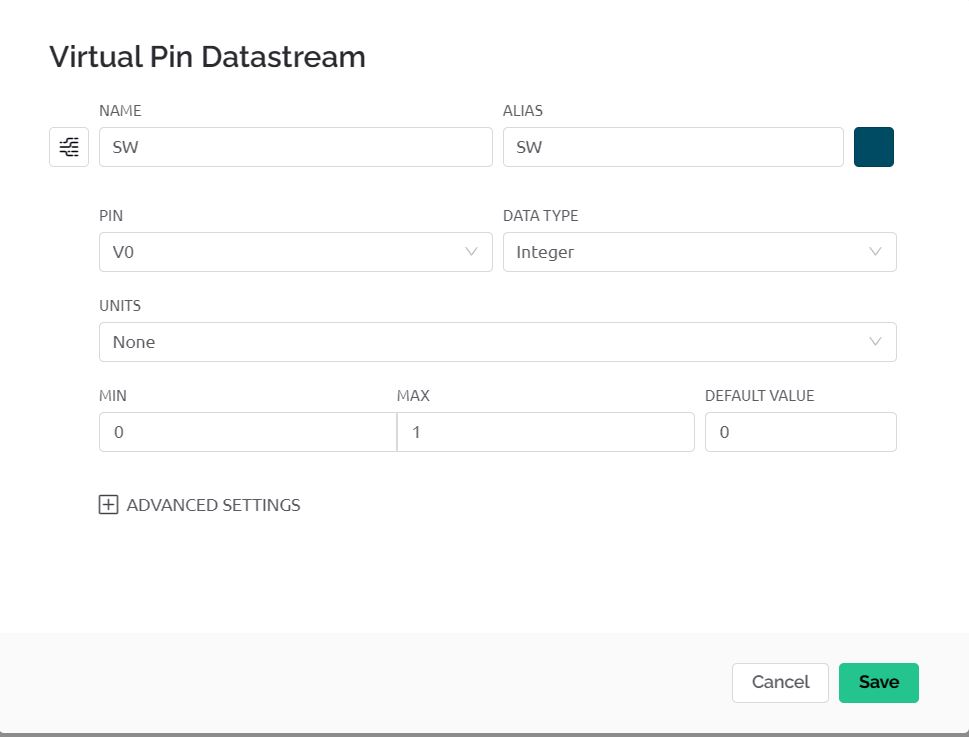Click the chevron arrow in the Pin field
Screen dimensions: 969x737
click(x=472, y=252)
